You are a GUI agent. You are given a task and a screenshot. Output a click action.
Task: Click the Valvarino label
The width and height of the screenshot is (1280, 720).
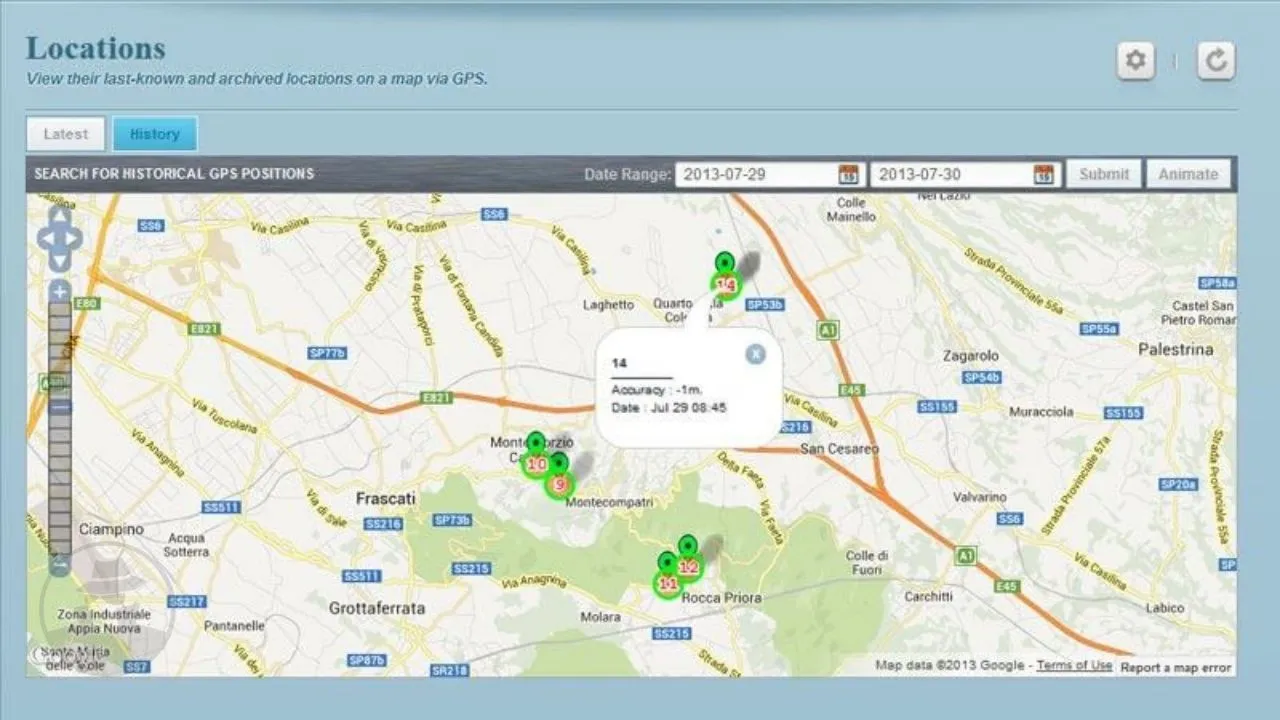(x=980, y=497)
